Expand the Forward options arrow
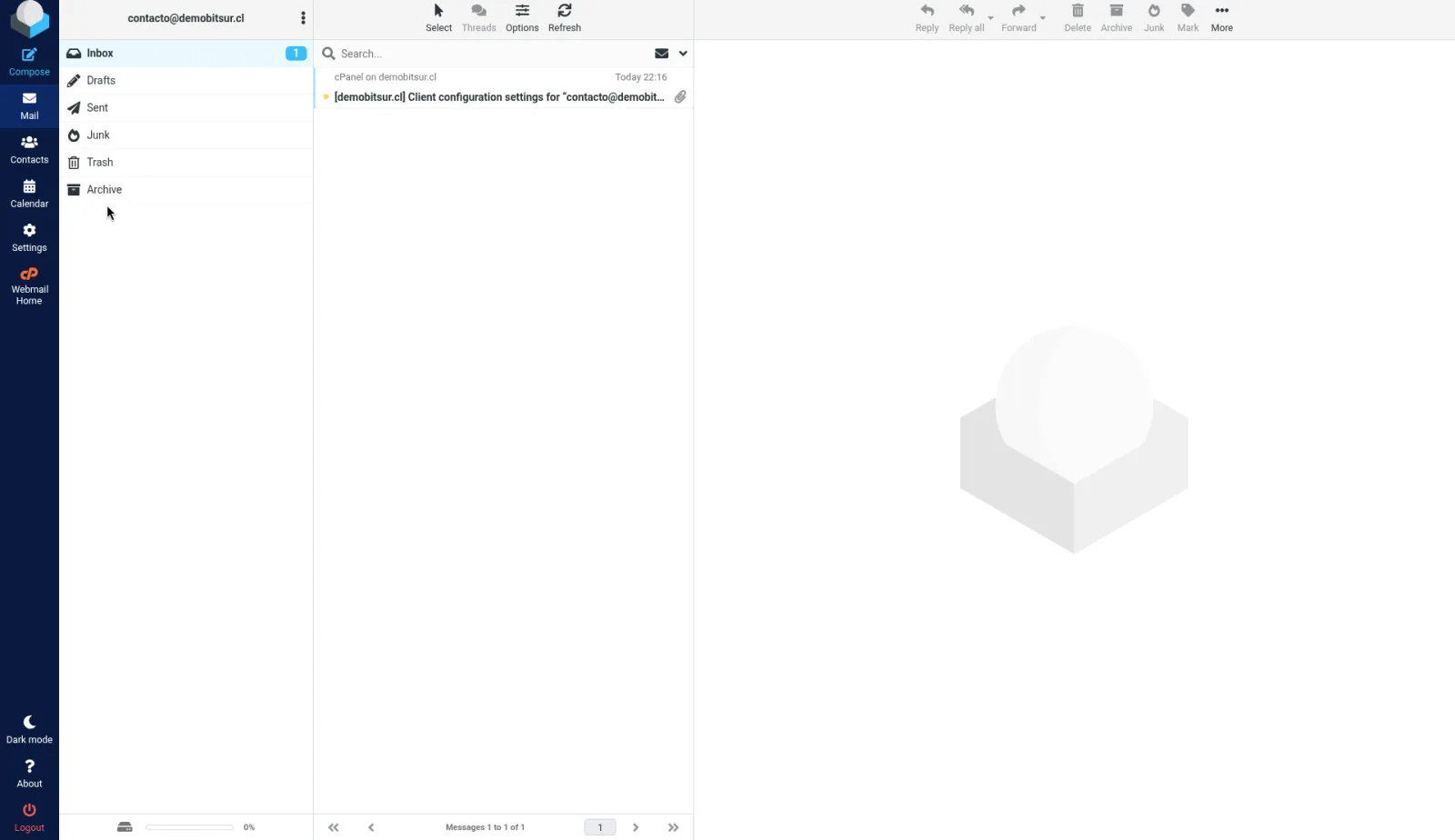The width and height of the screenshot is (1455, 840). click(x=1043, y=18)
